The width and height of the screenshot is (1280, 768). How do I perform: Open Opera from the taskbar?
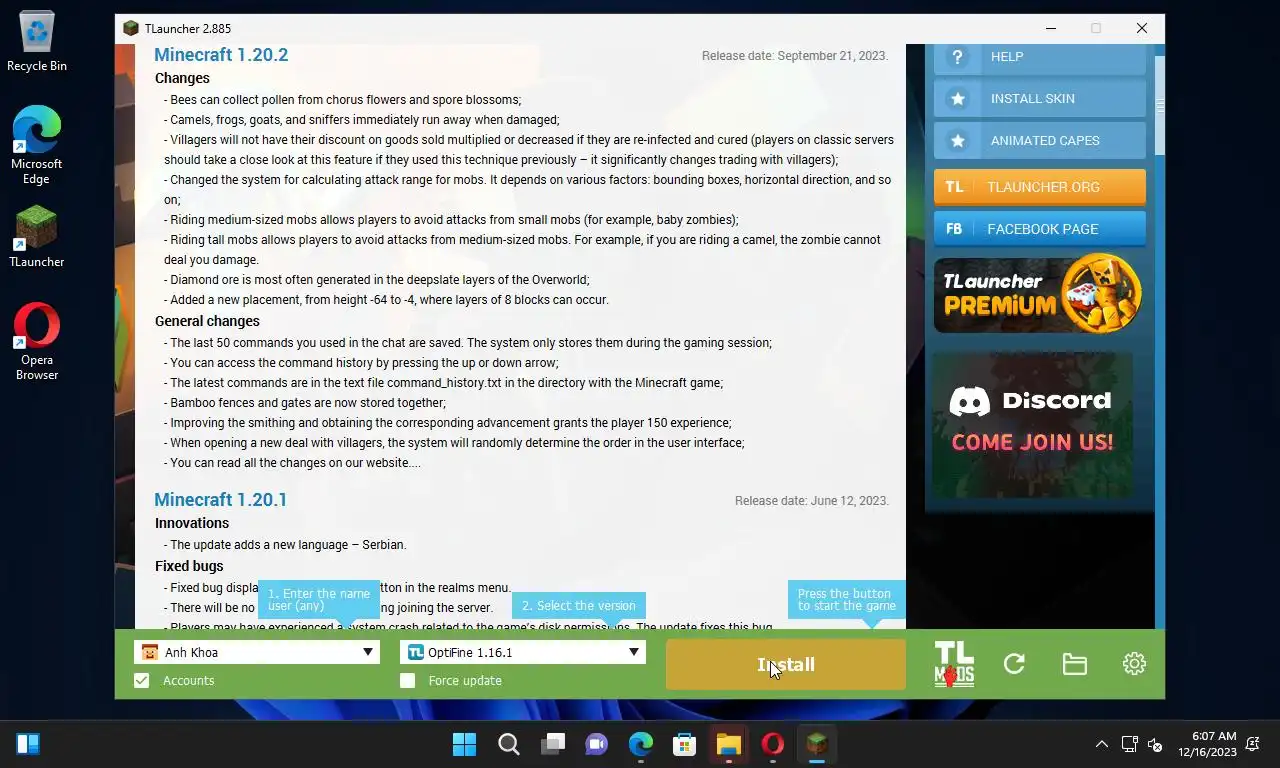click(773, 744)
